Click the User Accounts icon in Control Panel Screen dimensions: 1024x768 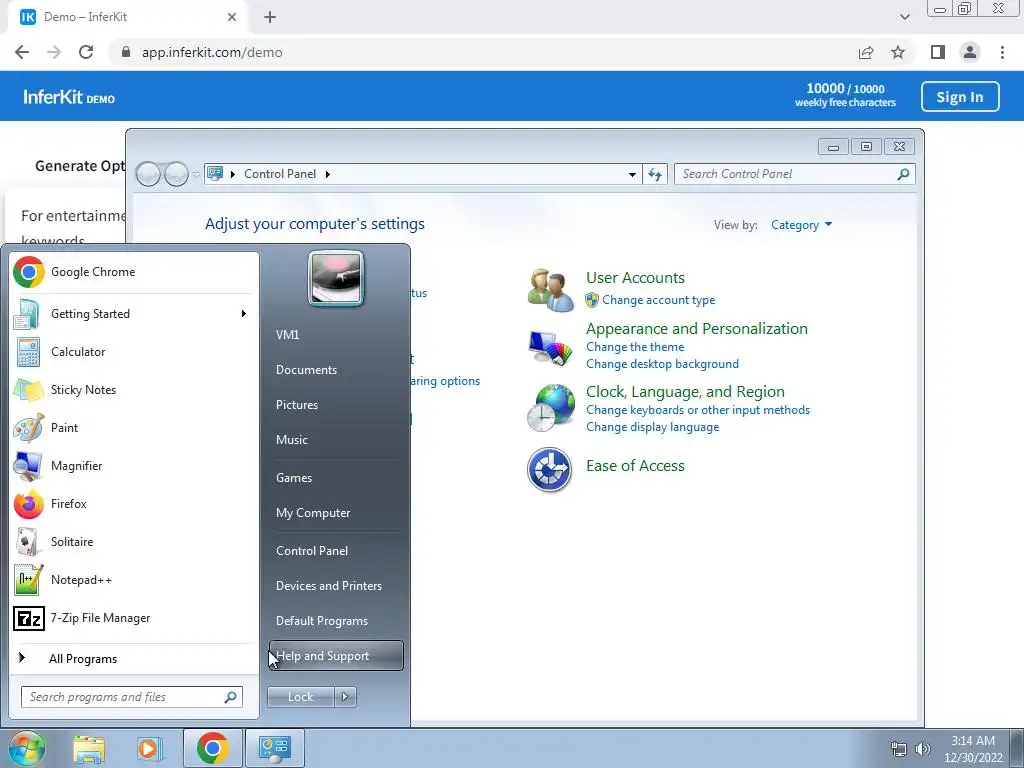tap(550, 290)
